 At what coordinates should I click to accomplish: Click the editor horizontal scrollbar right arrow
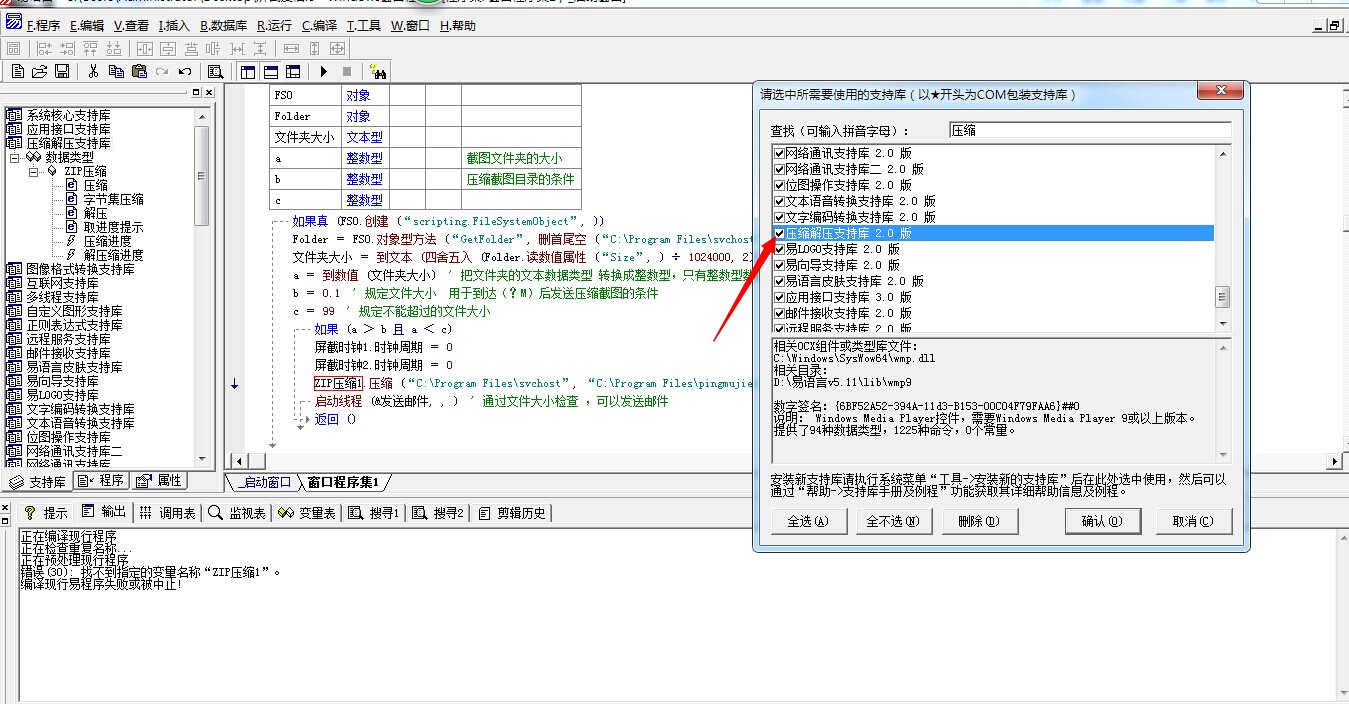(x=1334, y=461)
